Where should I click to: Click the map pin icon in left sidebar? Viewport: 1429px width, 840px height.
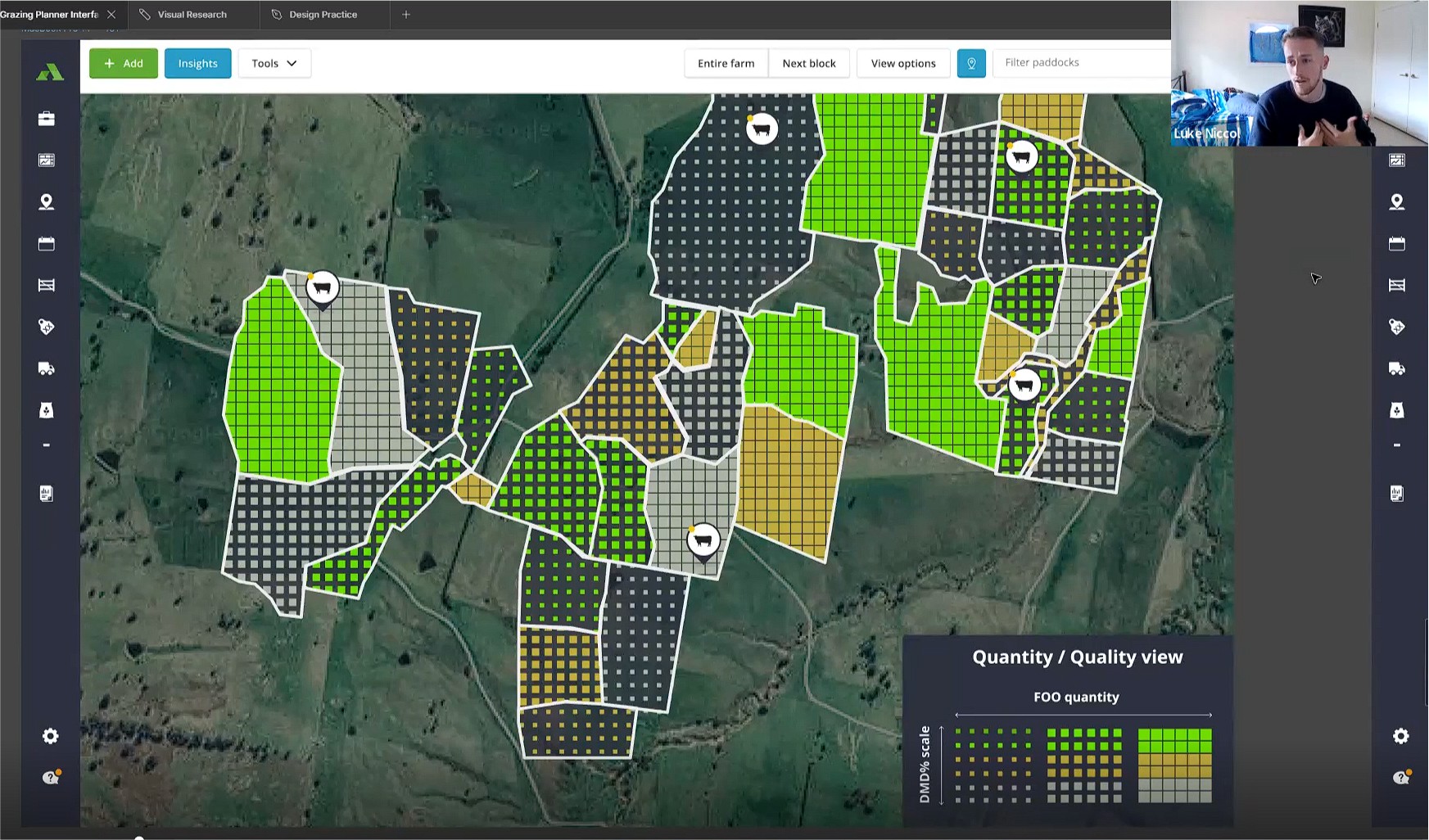[x=47, y=202]
